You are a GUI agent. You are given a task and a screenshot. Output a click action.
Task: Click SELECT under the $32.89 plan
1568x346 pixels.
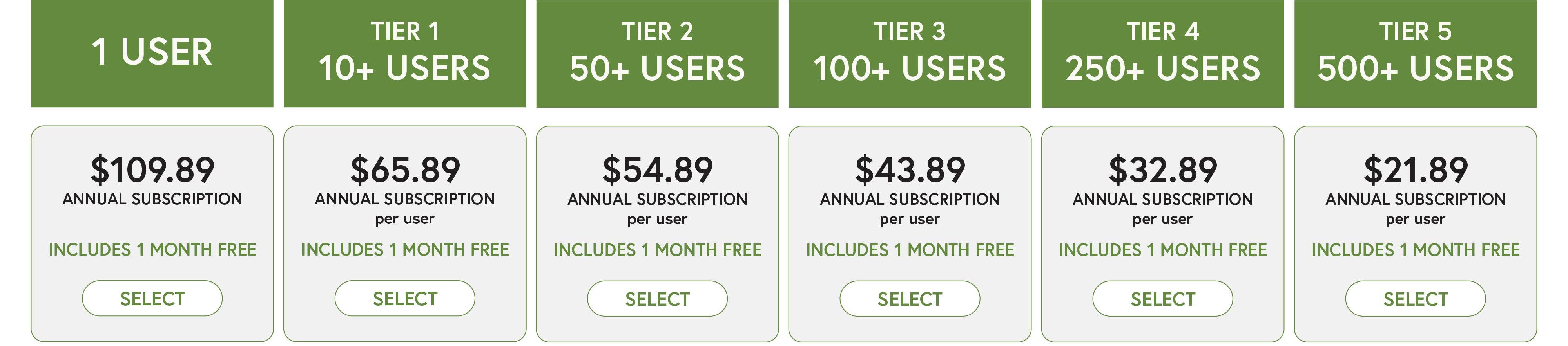point(1163,299)
